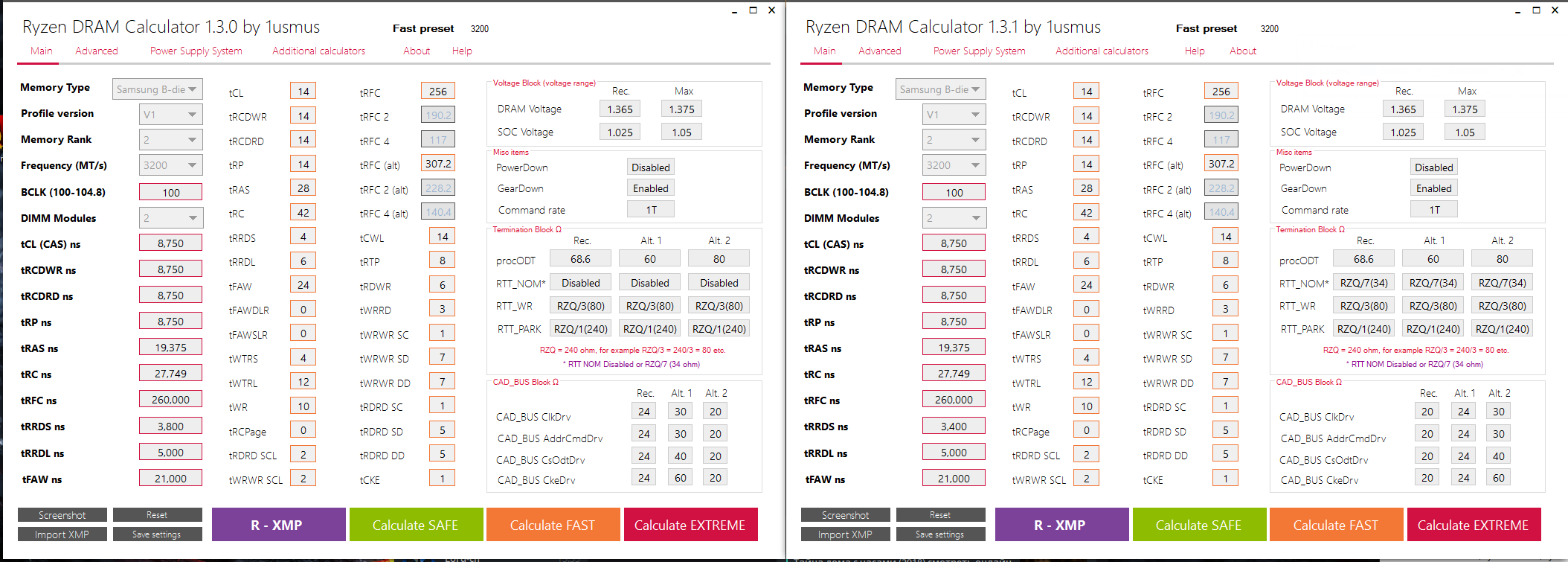1568x562 pixels.
Task: Select procODT Rec. 68.6 in 1.3.0 window
Action: click(580, 259)
